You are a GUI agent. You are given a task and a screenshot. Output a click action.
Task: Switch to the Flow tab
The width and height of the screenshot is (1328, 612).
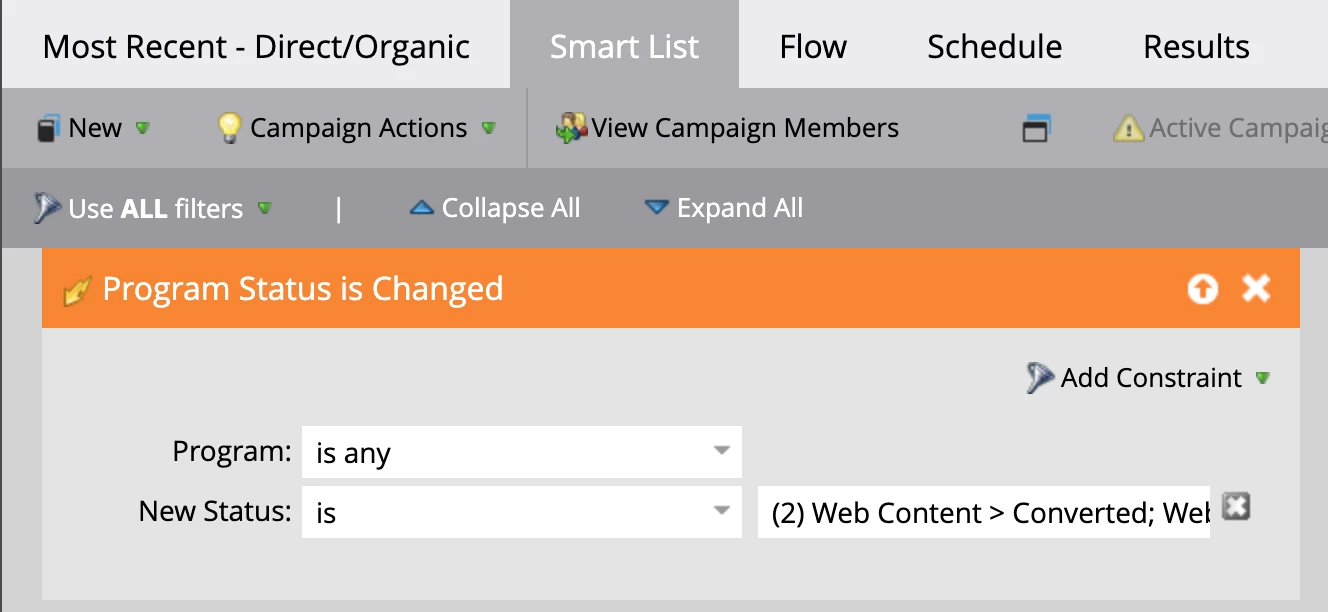coord(813,47)
